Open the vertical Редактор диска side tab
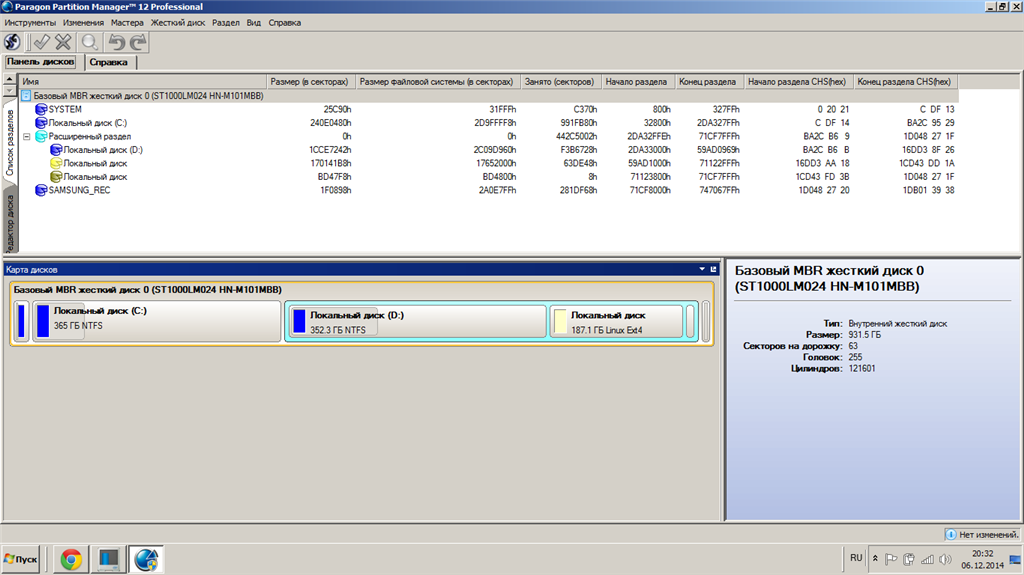Screen dimensions: 1024x575 [10, 222]
